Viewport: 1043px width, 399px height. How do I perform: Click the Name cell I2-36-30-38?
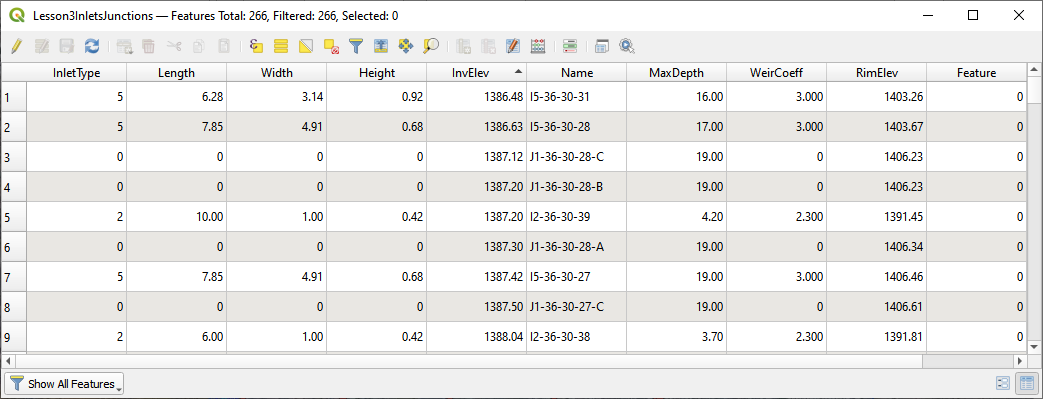pos(577,337)
